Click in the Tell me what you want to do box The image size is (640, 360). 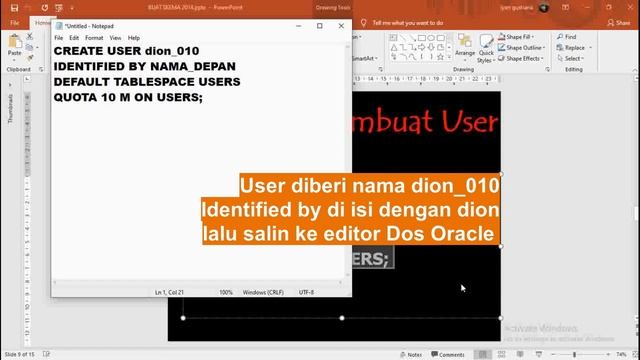pyautogui.click(x=407, y=23)
